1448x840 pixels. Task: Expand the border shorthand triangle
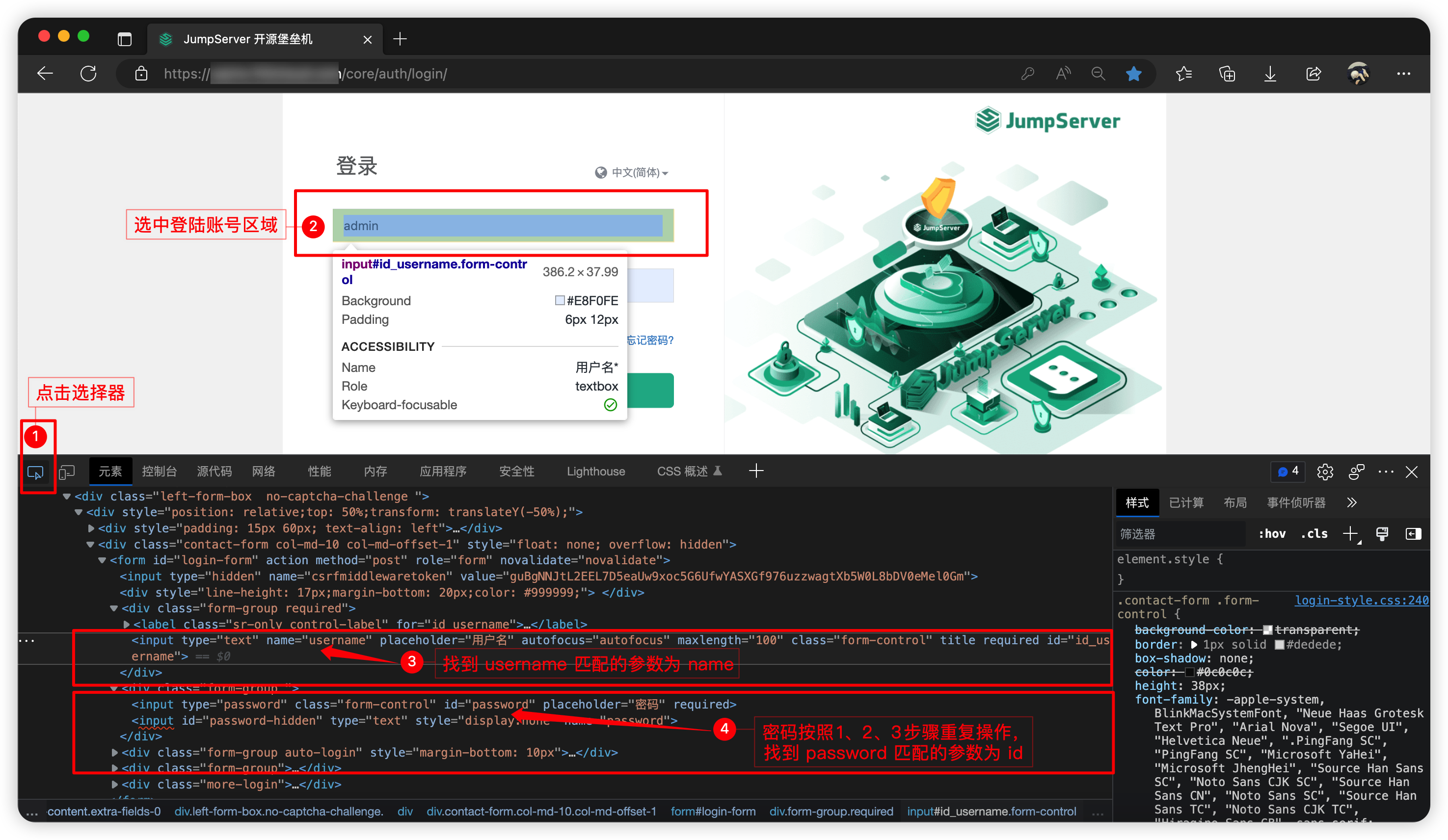1194,645
